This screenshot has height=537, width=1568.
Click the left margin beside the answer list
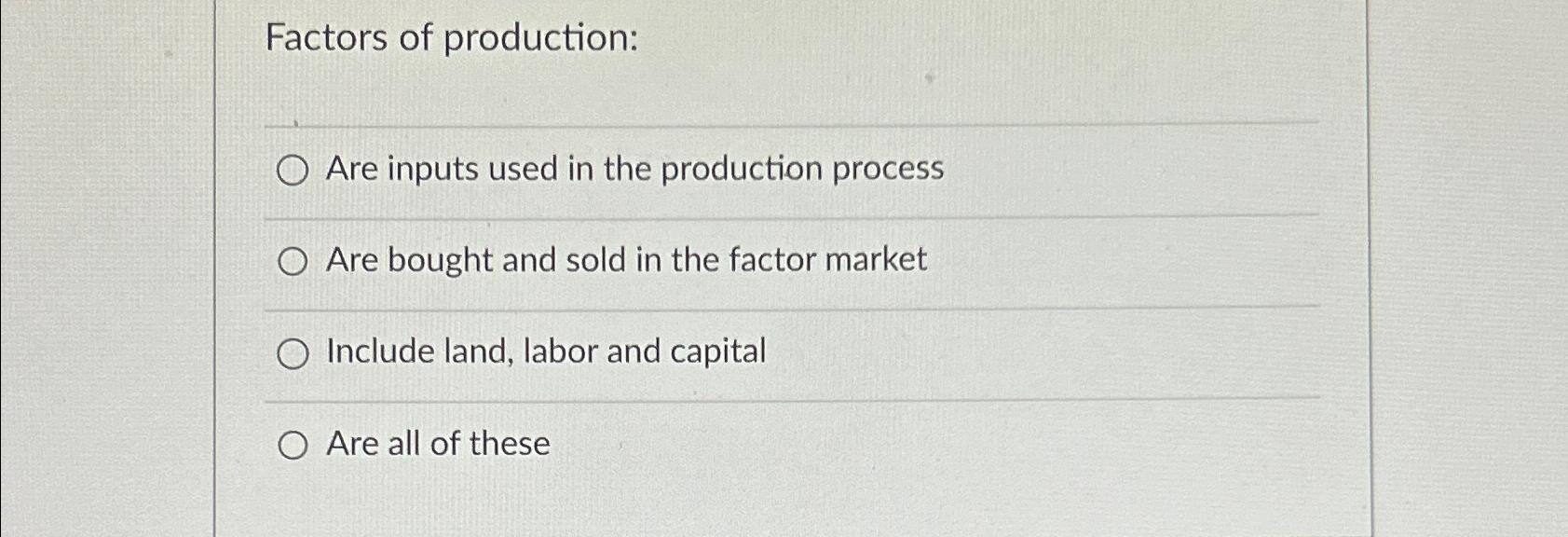pos(242,308)
